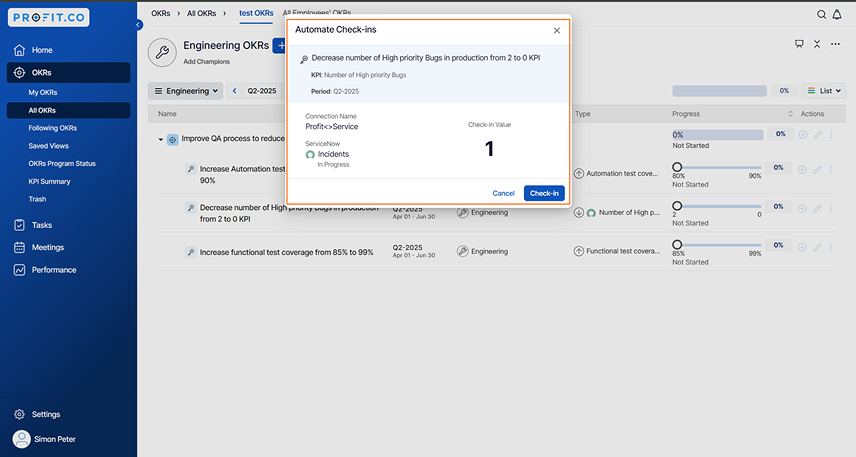Viewport: 856px width, 457px height.
Task: Close the Automate Check-ins dialog
Action: click(x=556, y=31)
